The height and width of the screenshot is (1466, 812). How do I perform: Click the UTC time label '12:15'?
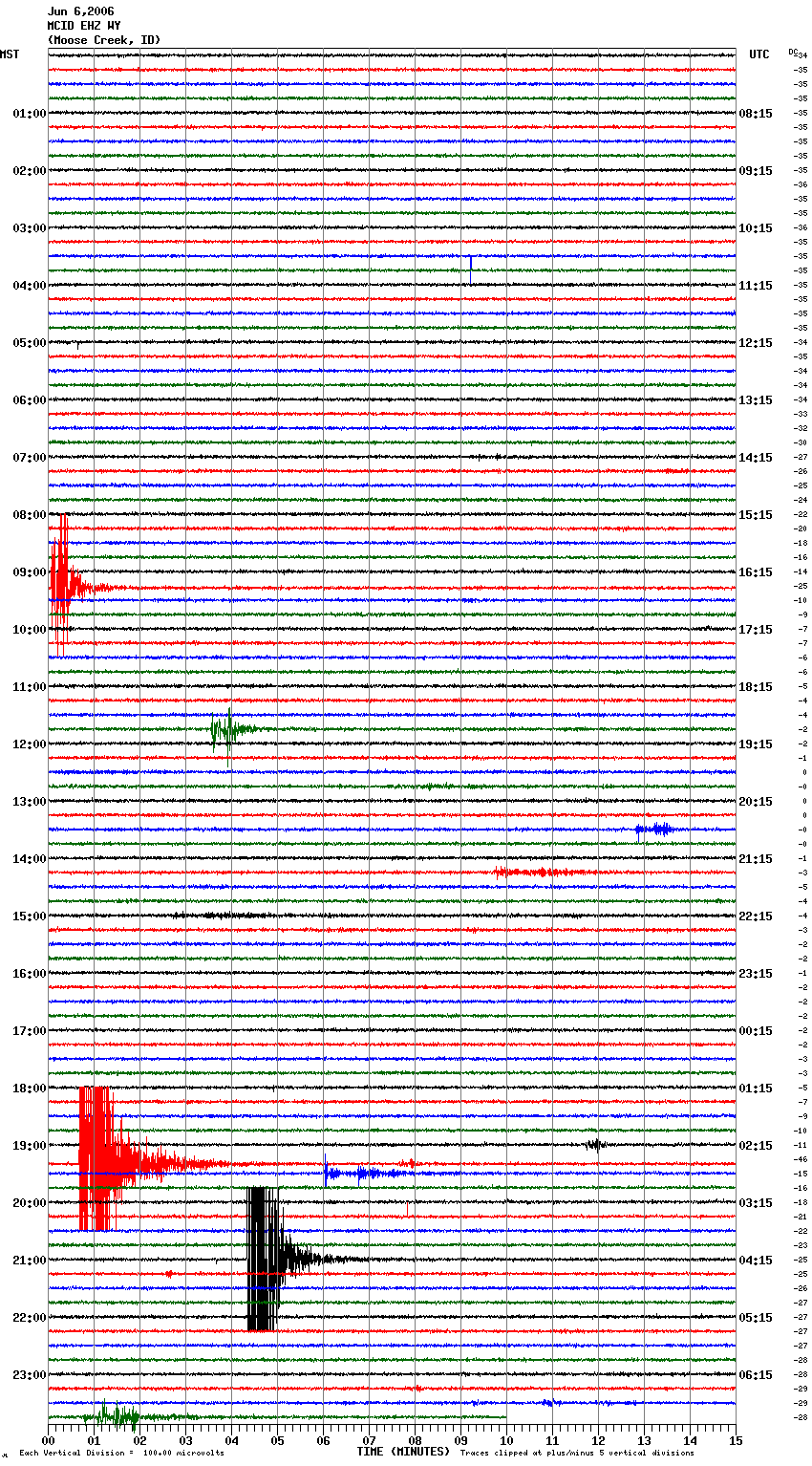[756, 343]
